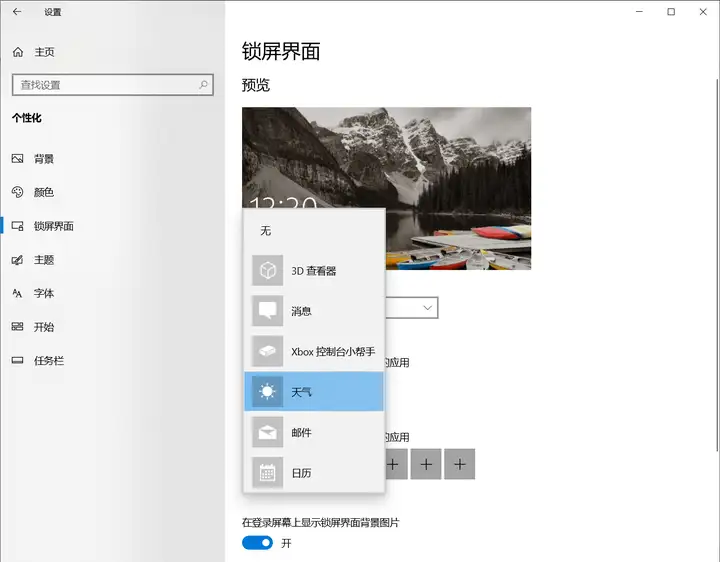Click the 个性化 section heading

click(x=27, y=118)
